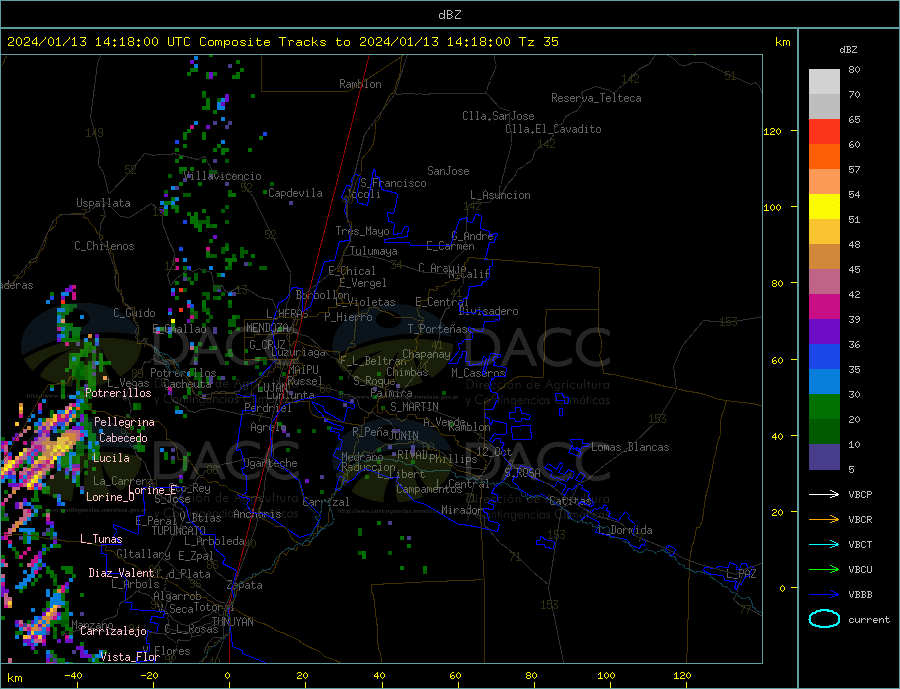Click the Zapata label
Viewport: 900px width, 689px height.
point(245,585)
